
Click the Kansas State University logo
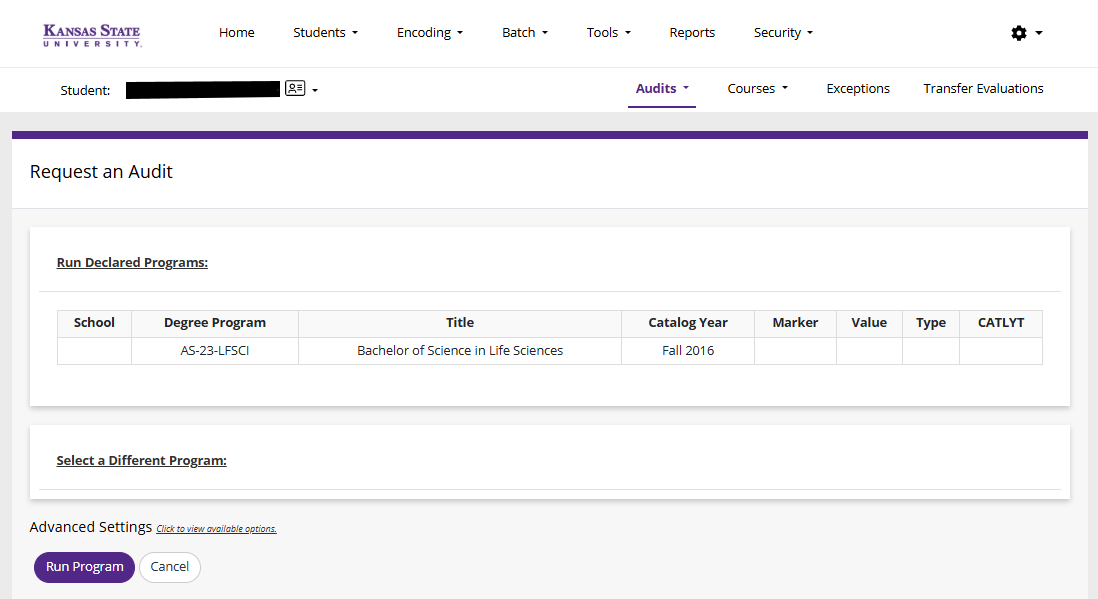(x=92, y=35)
